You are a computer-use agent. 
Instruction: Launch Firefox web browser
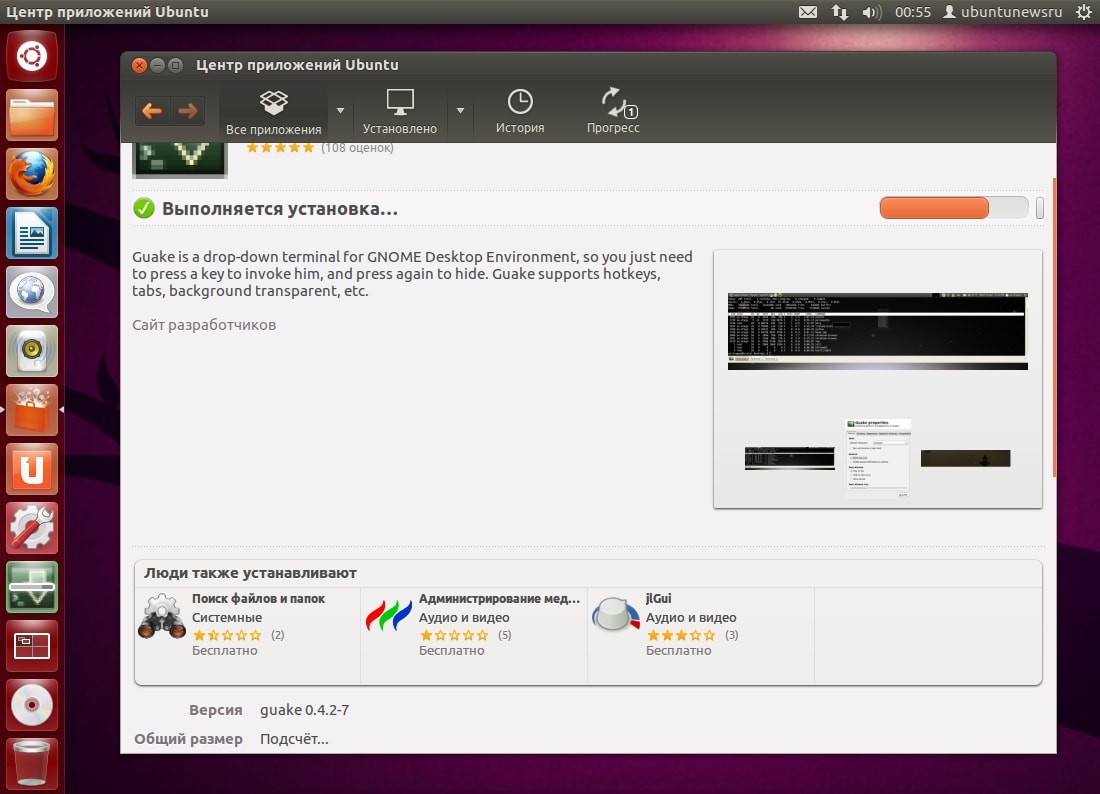[x=32, y=174]
